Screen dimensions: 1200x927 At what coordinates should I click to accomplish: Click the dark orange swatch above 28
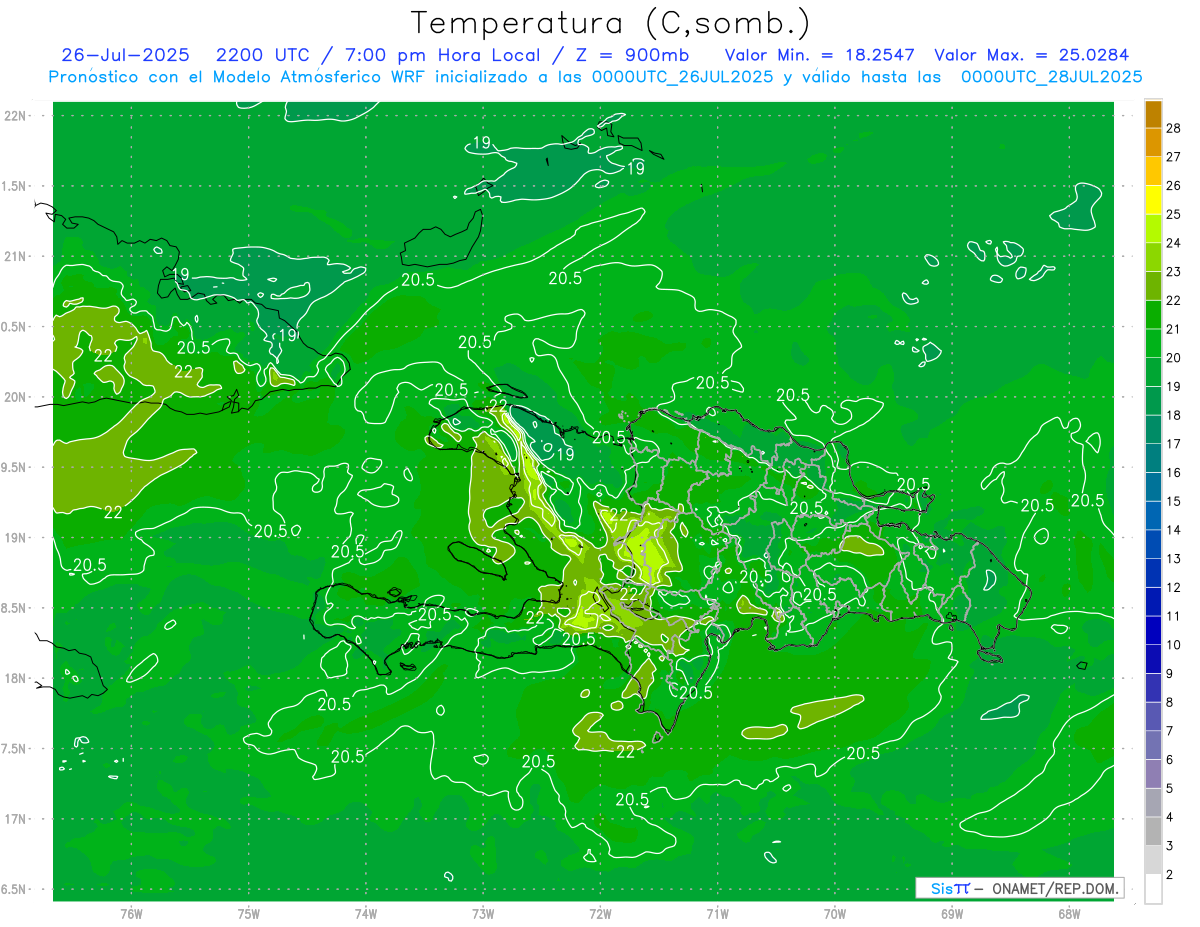(1153, 114)
